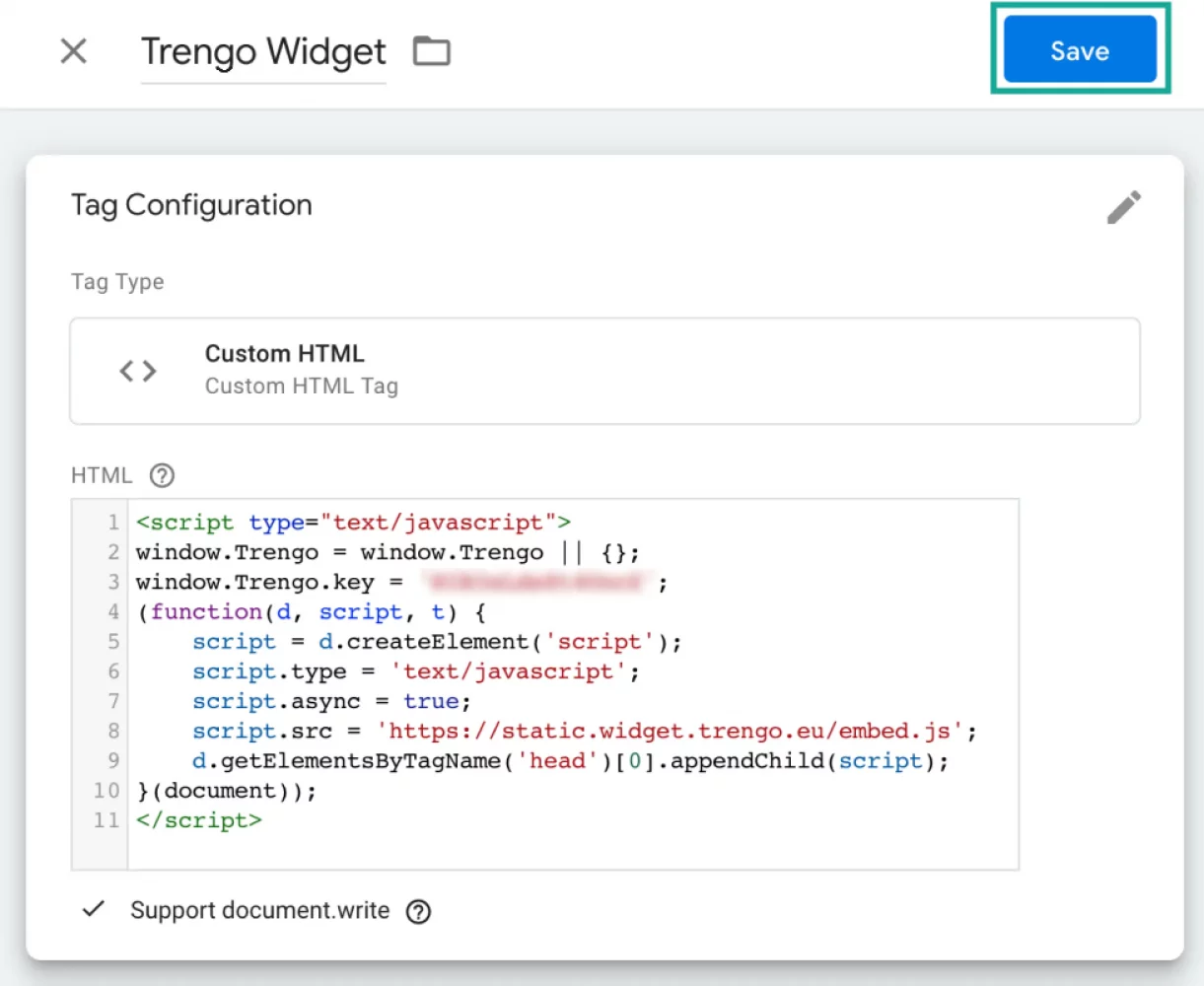Image resolution: width=1204 pixels, height=986 pixels.
Task: Click the Custom HTML code brackets icon
Action: click(138, 371)
